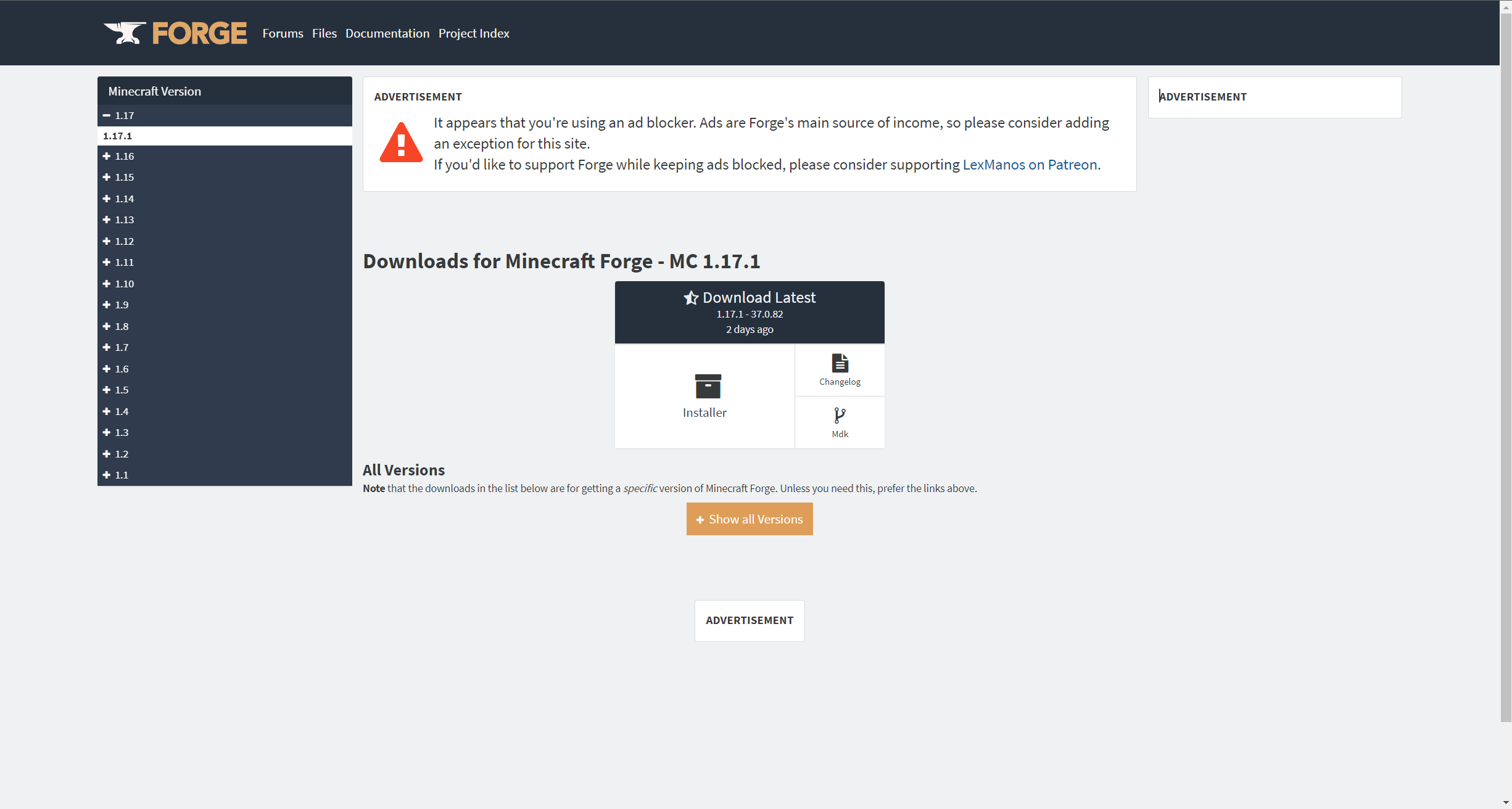Click the '2 days ago' text
Image resolution: width=1512 pixels, height=809 pixels.
coord(750,329)
